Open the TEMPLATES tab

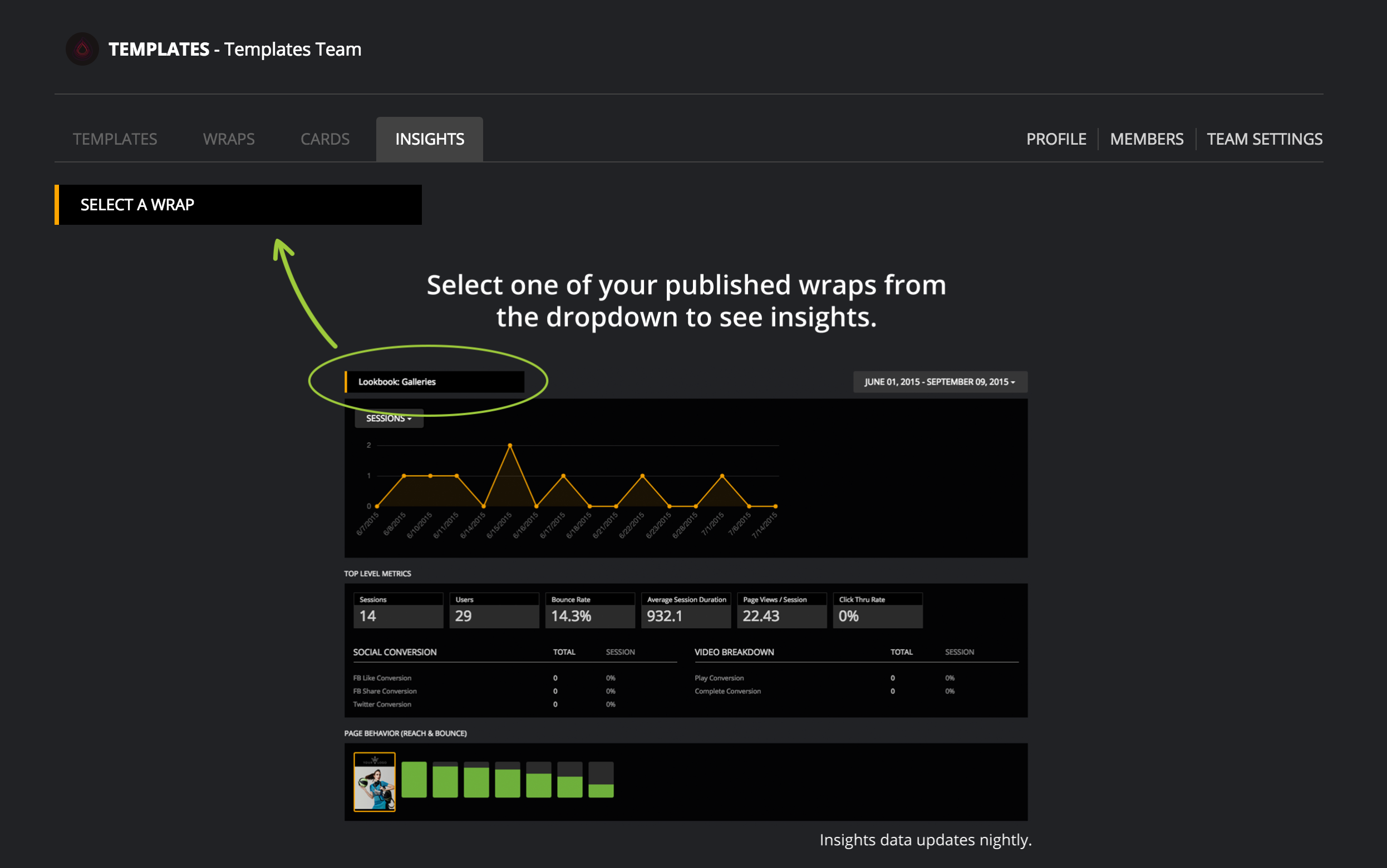(115, 139)
